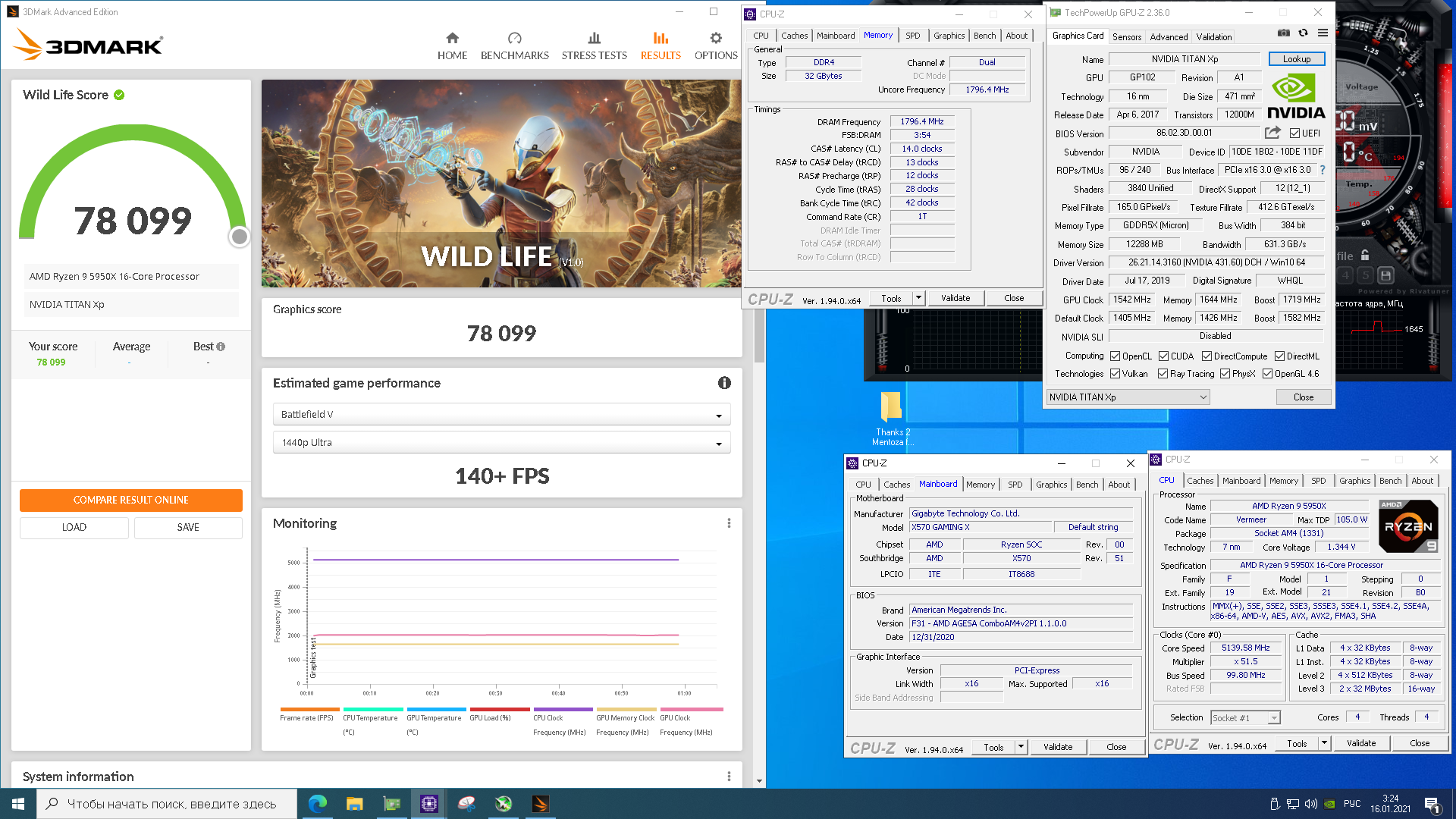The height and width of the screenshot is (819, 1456).
Task: Open the Socket #1 selection dropdown in CPU-Z
Action: [1245, 717]
